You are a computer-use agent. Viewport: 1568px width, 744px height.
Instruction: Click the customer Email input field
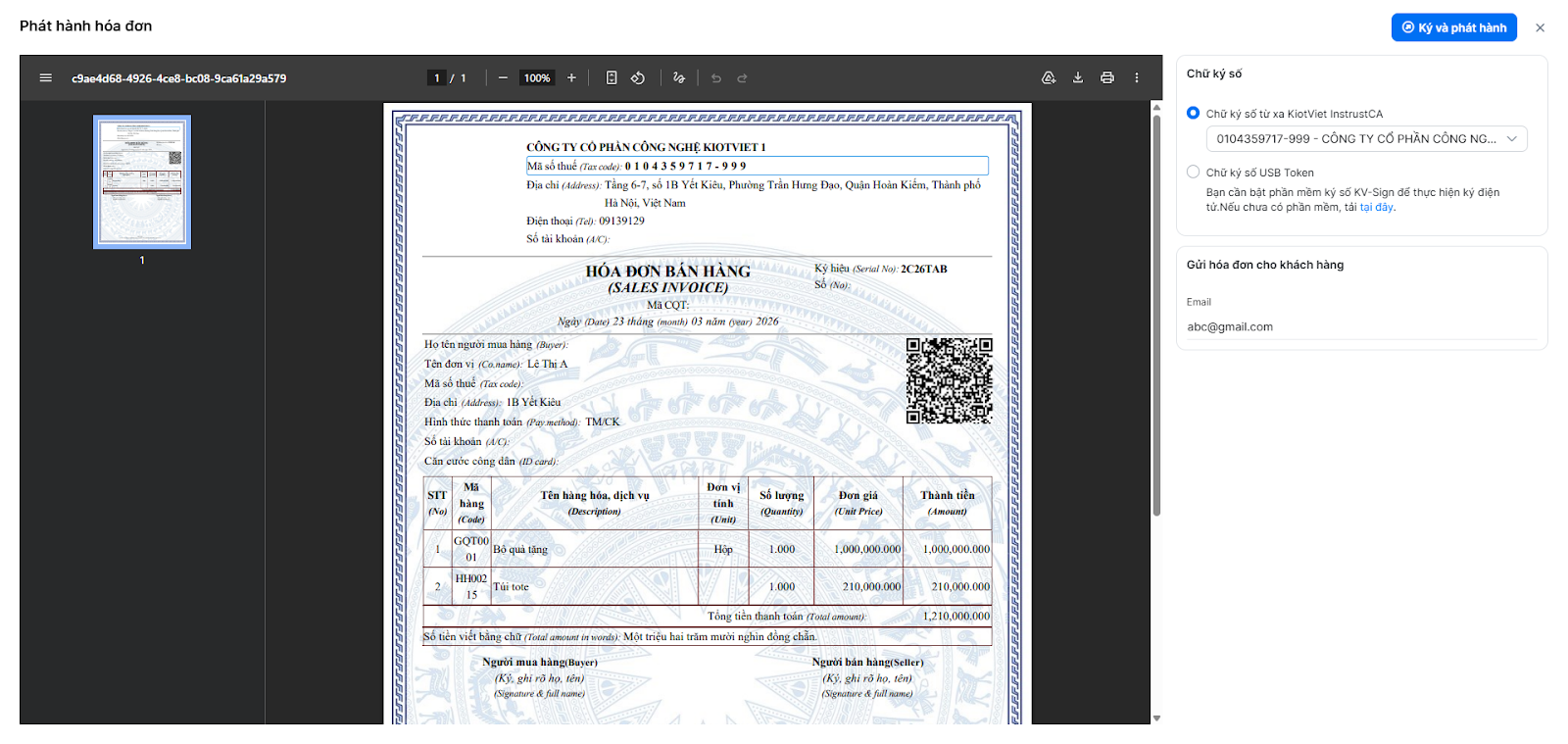tap(1361, 327)
